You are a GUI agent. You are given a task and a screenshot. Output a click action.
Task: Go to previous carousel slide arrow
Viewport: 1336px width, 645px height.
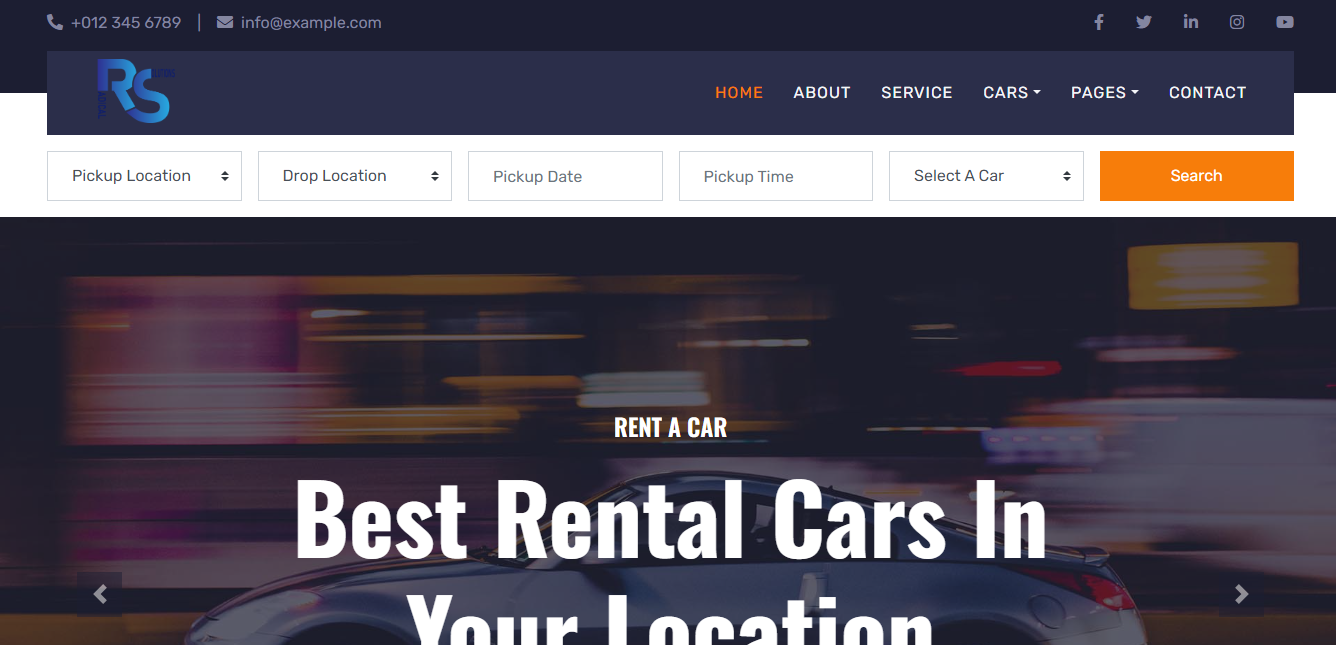point(100,594)
